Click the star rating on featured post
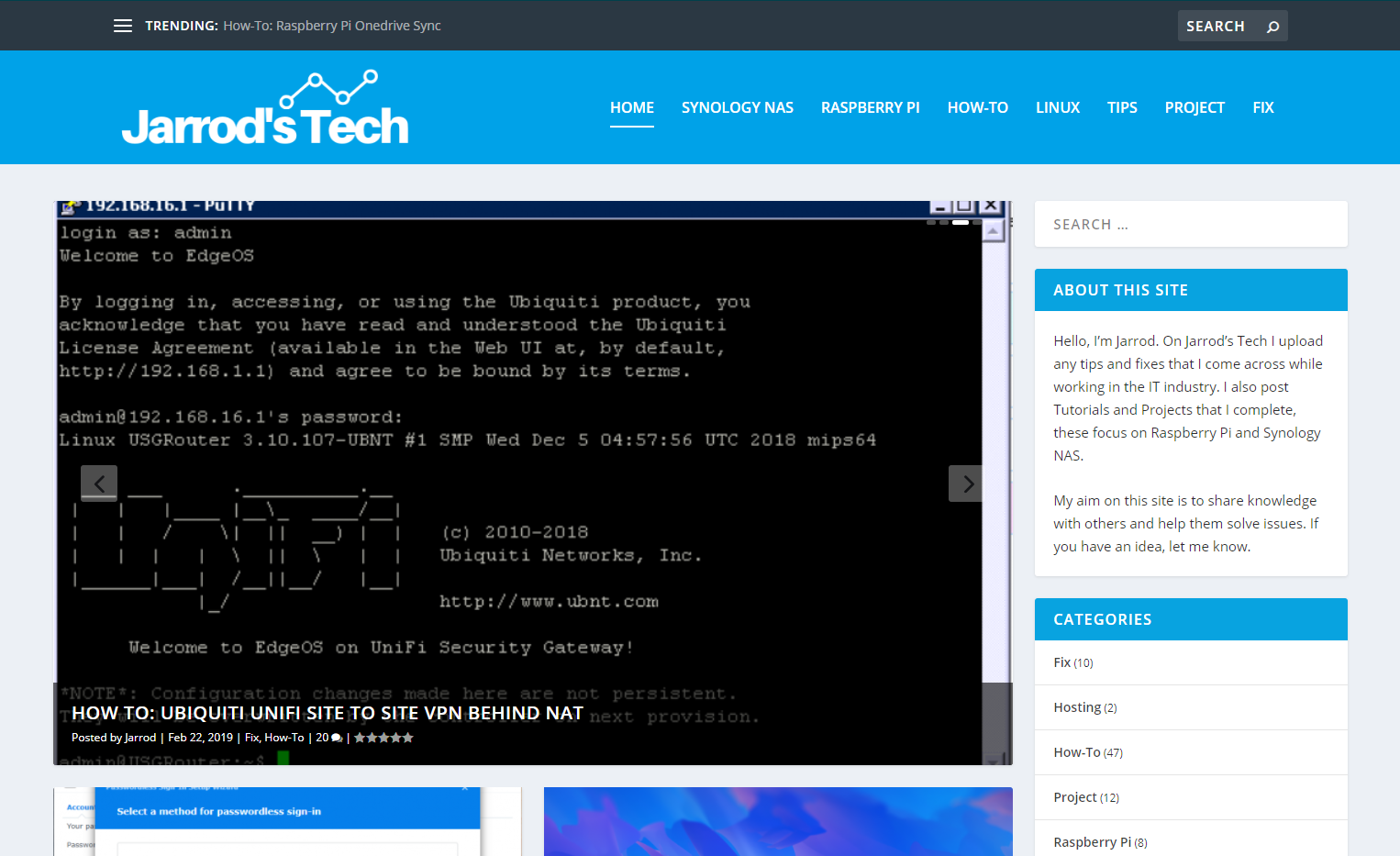 [383, 738]
